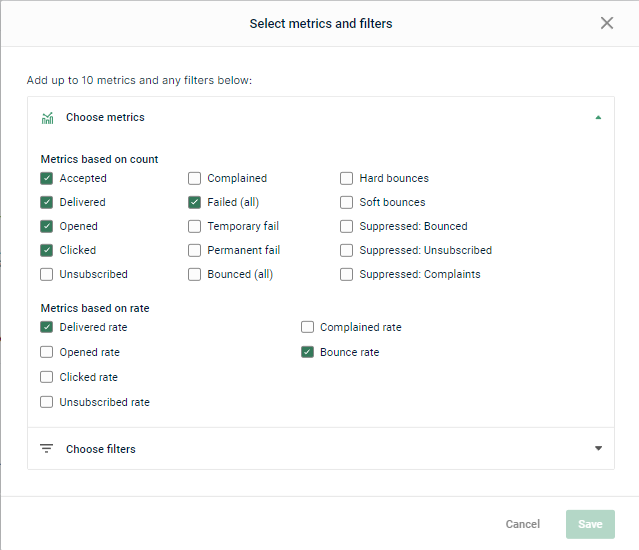Expand the Choose filters section arrow

click(x=598, y=449)
